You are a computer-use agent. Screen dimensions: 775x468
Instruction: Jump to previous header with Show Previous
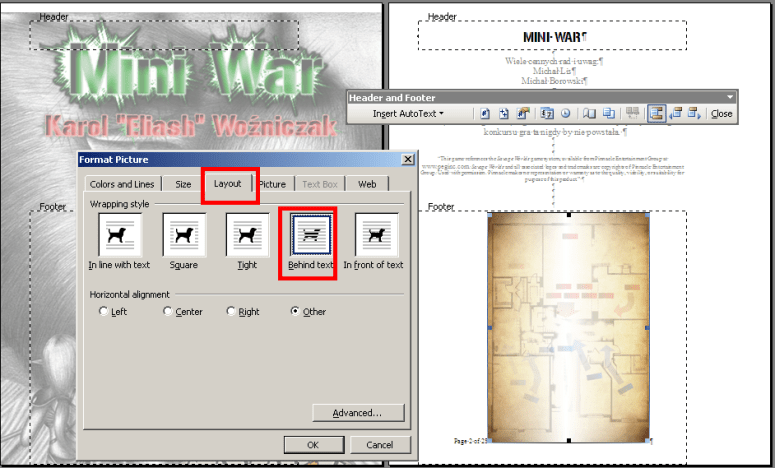click(x=675, y=113)
